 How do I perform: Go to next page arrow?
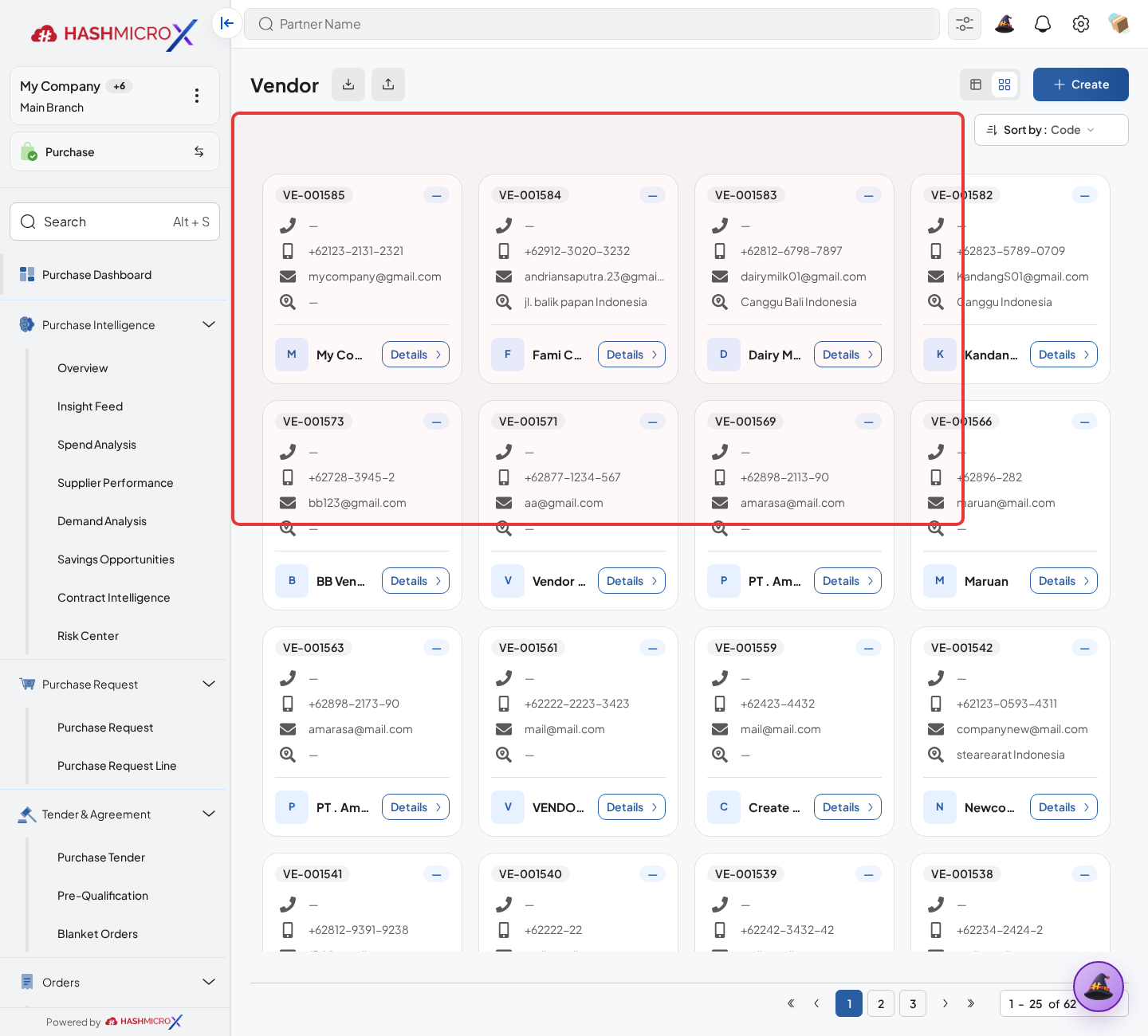point(946,1003)
